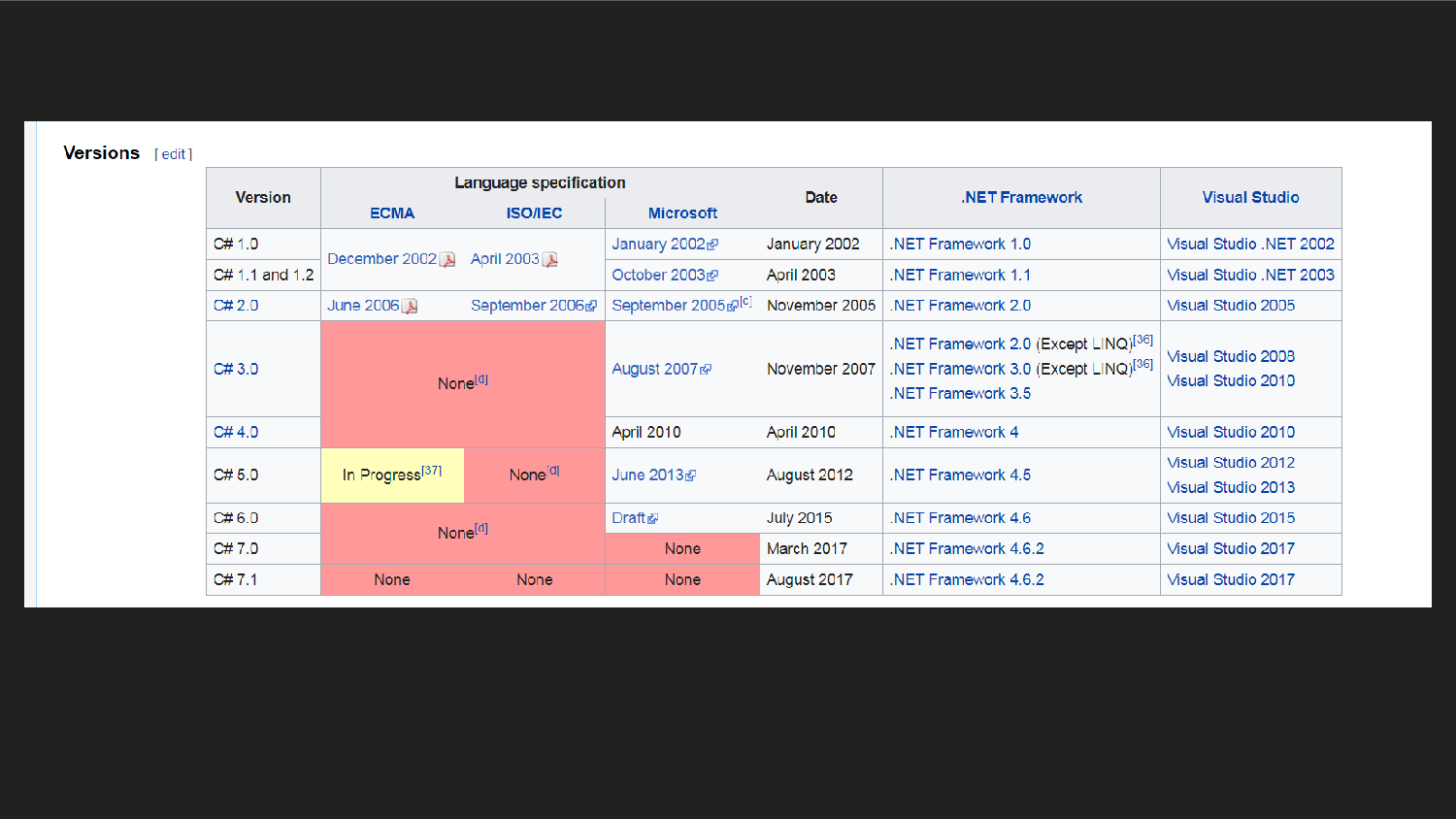Open the Visual Studio 2015 link
The height and width of the screenshot is (819, 1456).
click(x=1231, y=518)
